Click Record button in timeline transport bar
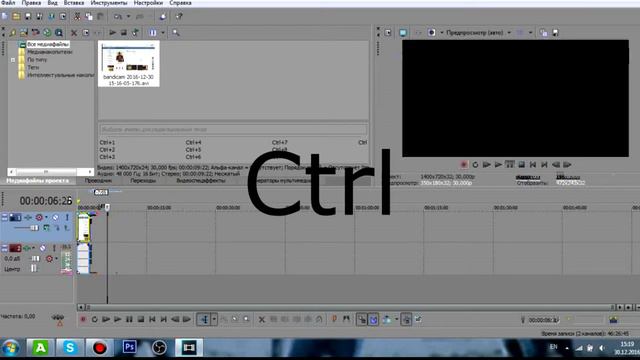This screenshot has width=640, height=360. [x=83, y=319]
